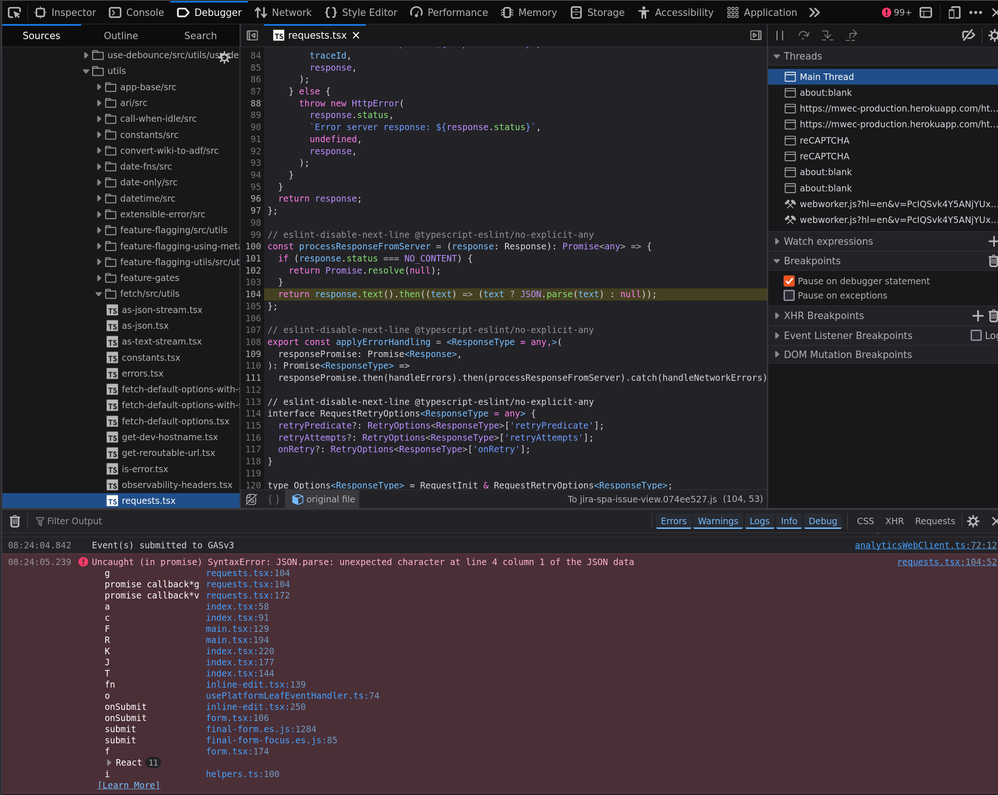Open console settings gear icon

[x=972, y=521]
